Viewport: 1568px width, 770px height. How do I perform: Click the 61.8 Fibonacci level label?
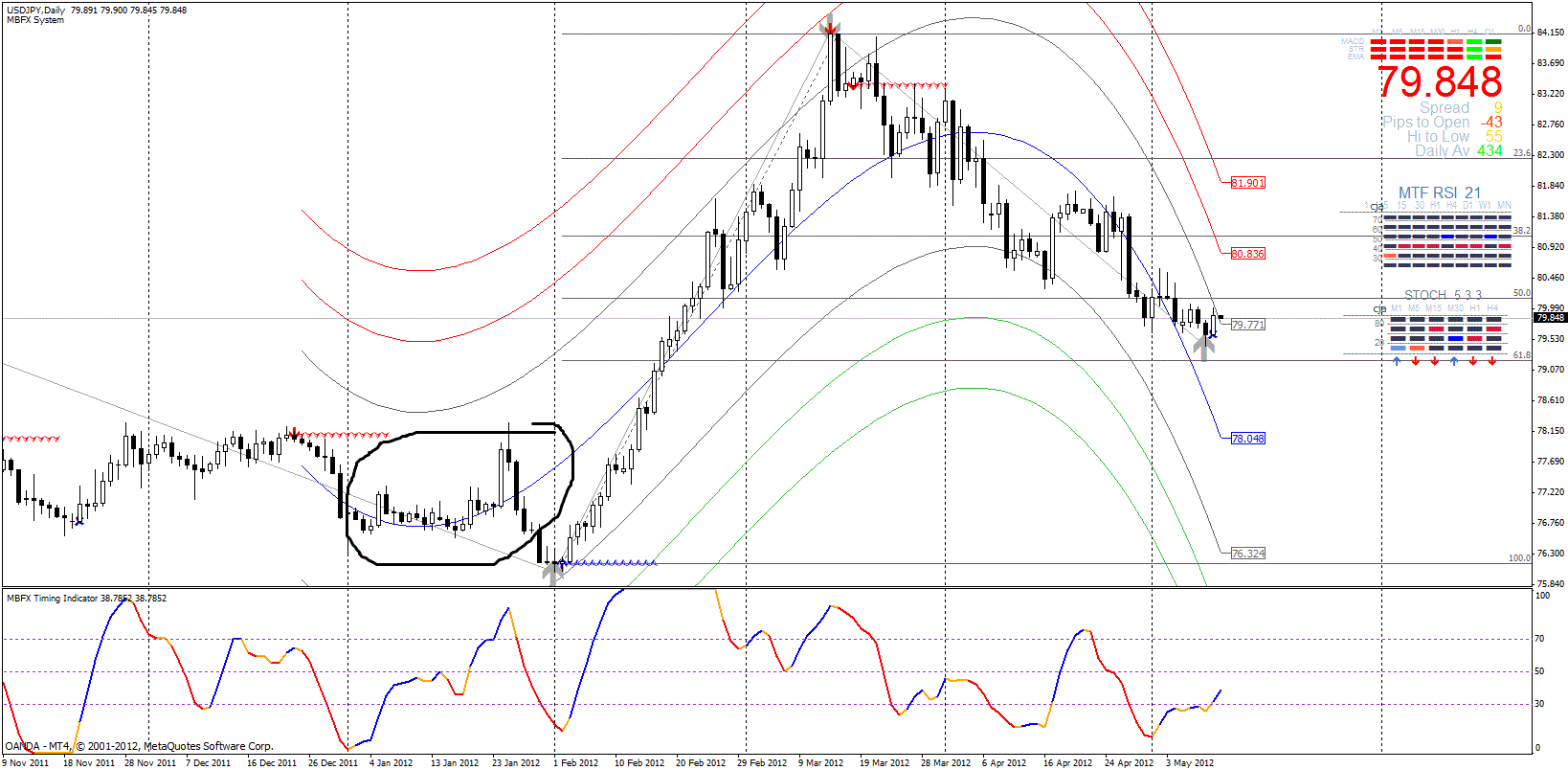pos(1522,355)
